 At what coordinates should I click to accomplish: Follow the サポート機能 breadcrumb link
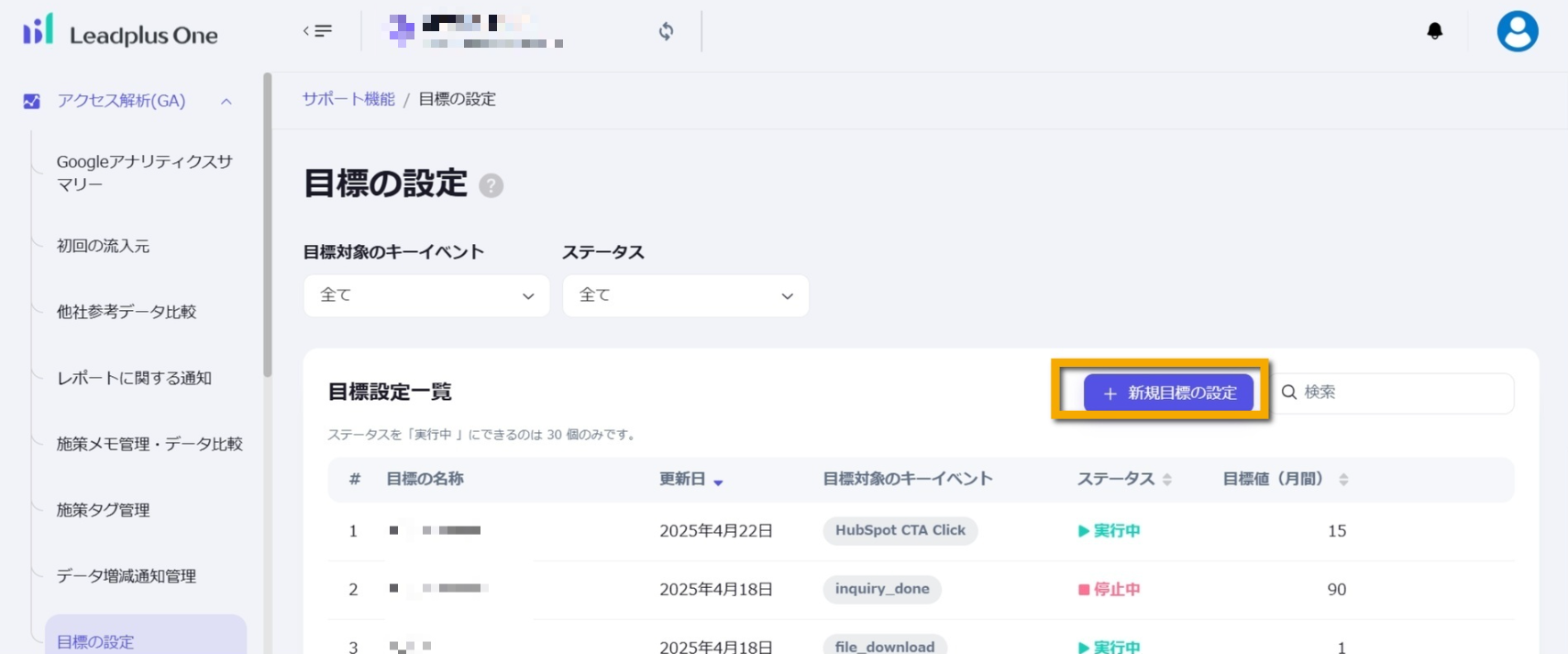pyautogui.click(x=348, y=99)
